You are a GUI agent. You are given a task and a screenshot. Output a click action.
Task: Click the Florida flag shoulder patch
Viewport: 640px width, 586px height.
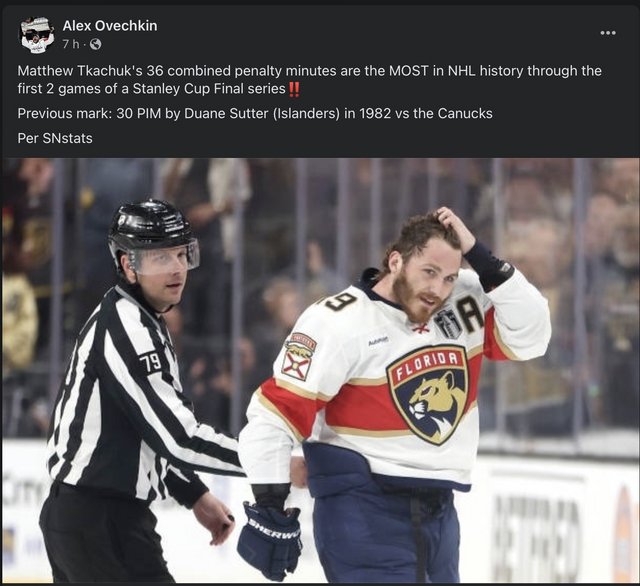pyautogui.click(x=298, y=356)
